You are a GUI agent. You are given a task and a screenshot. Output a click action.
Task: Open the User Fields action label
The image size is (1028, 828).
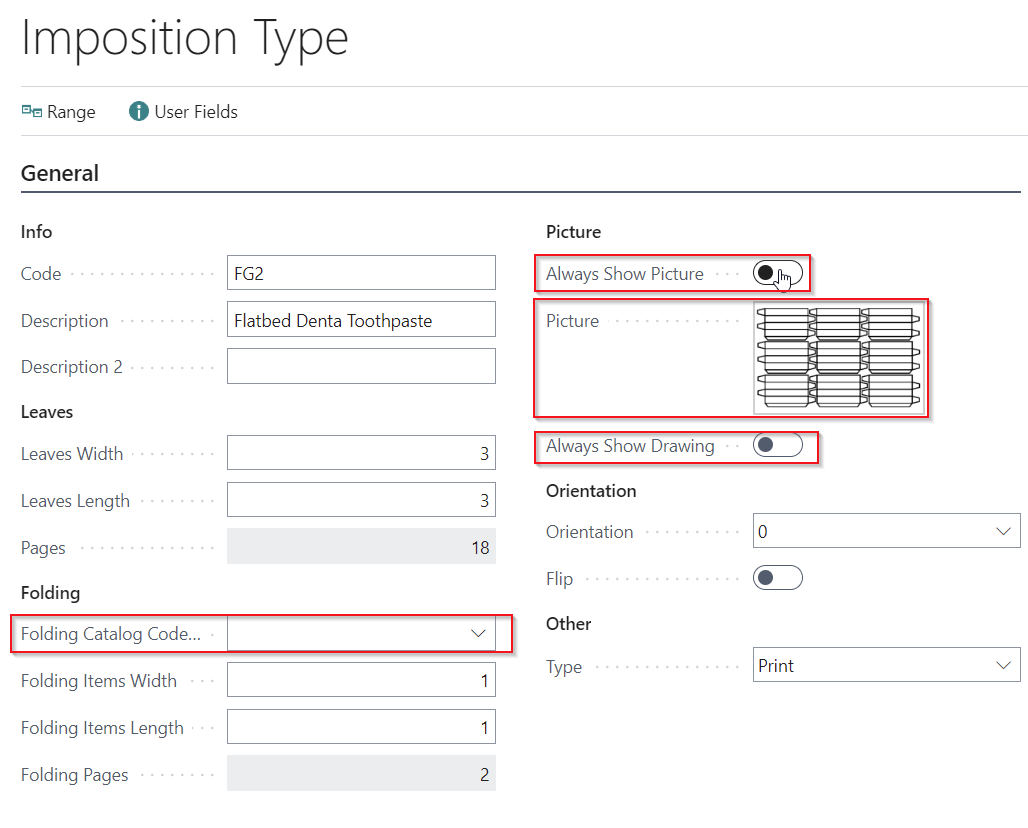tap(196, 112)
